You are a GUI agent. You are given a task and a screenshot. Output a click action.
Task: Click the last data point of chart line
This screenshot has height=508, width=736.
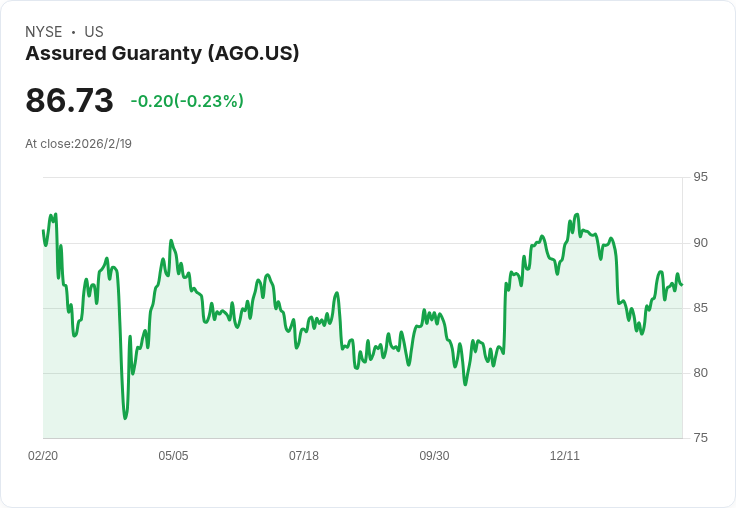682,285
